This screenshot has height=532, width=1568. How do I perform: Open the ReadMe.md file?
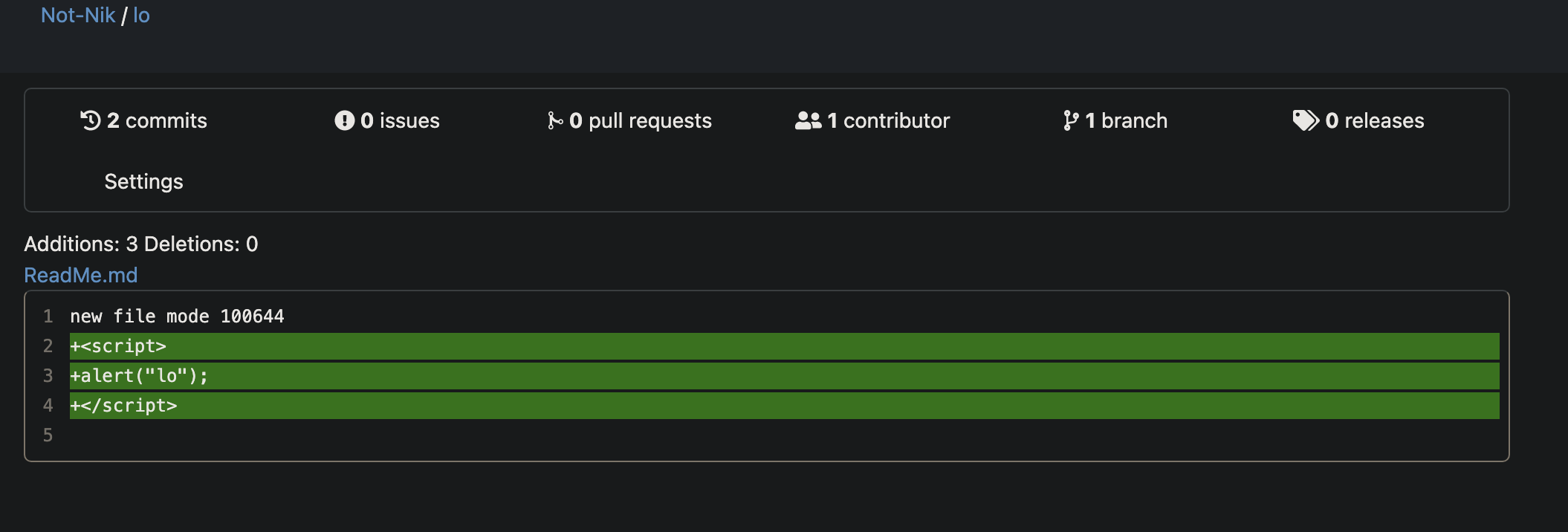[x=81, y=275]
